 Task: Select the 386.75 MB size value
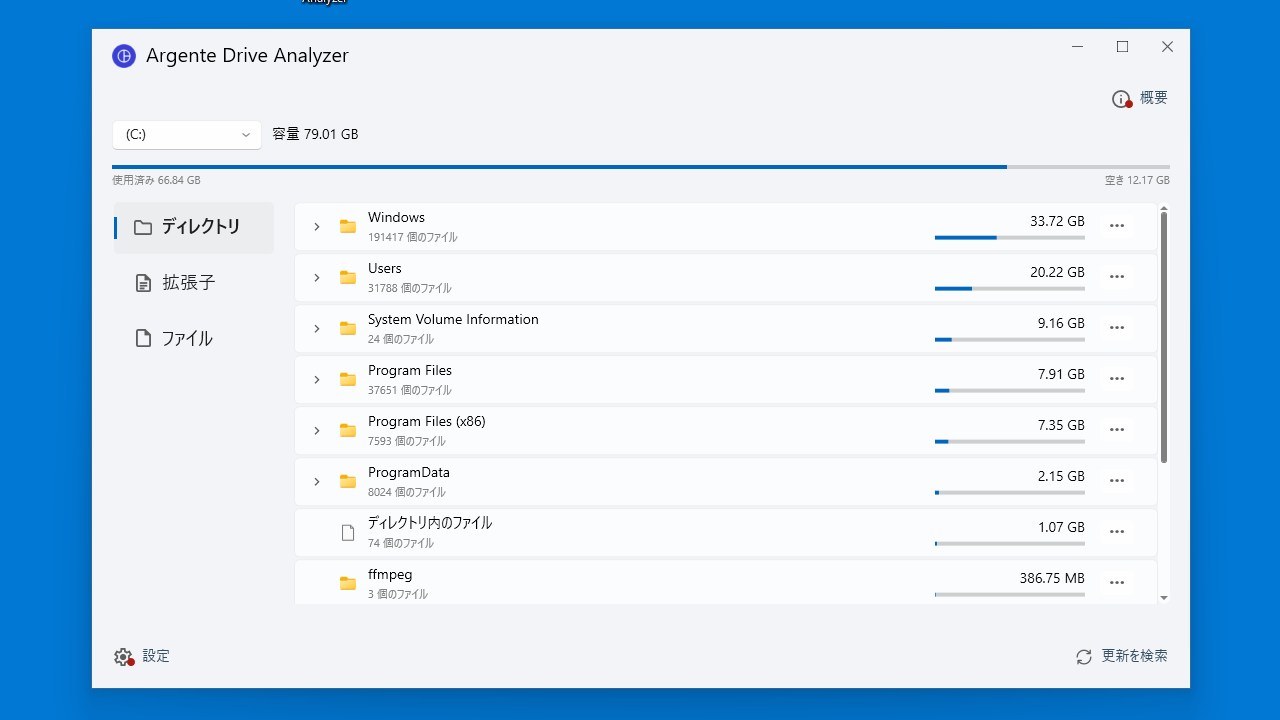1052,578
